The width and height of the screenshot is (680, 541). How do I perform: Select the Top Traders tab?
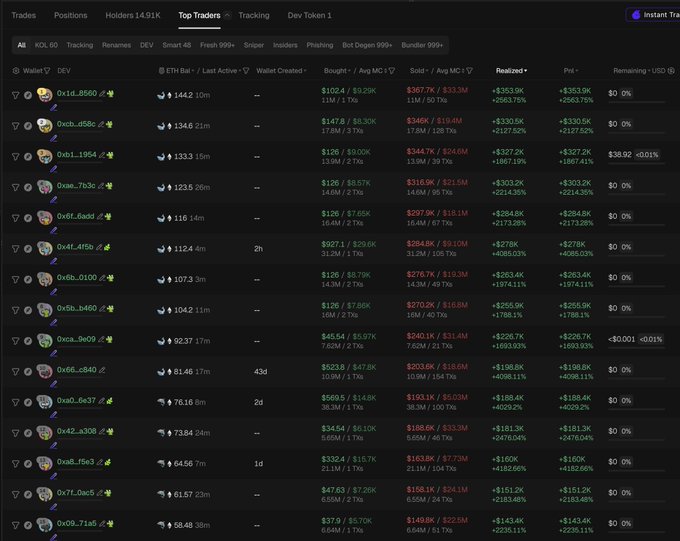click(x=199, y=15)
